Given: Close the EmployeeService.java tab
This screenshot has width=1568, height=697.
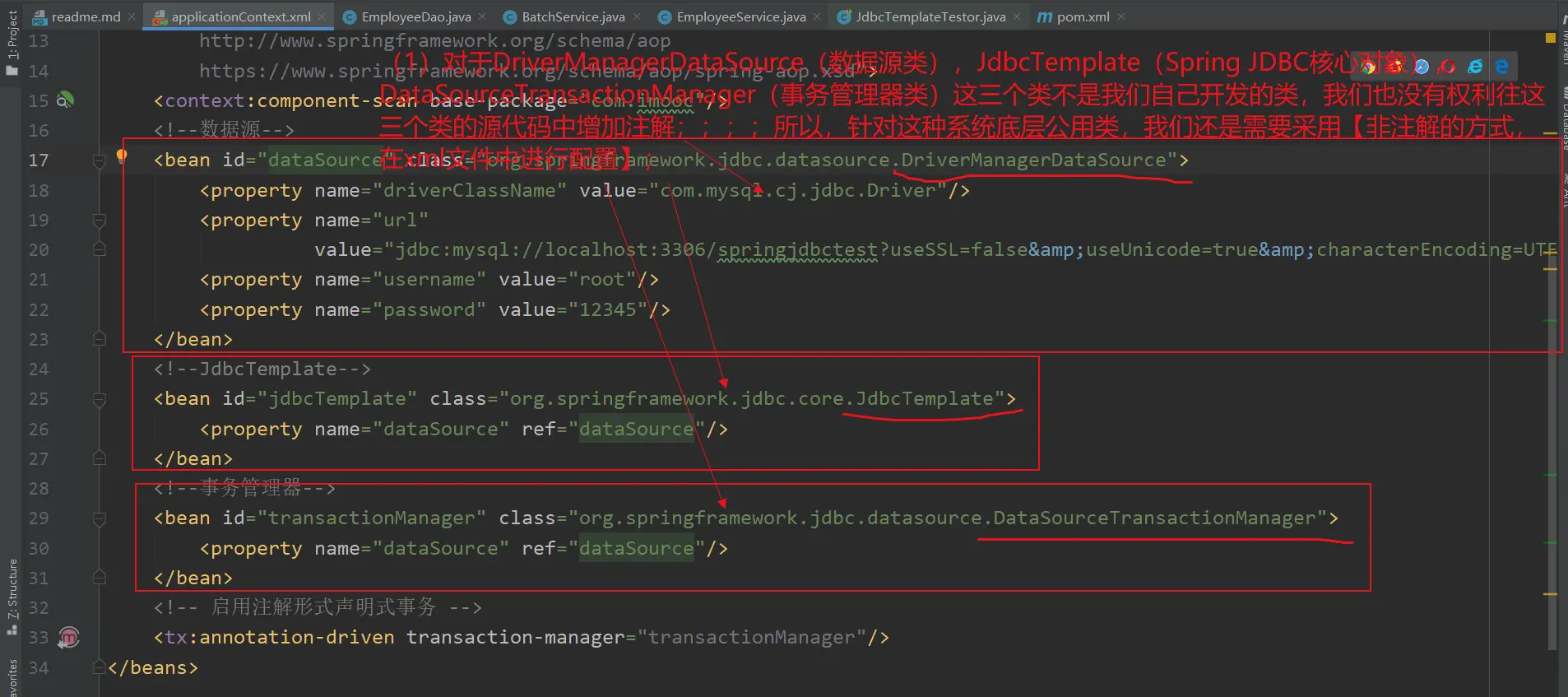Looking at the screenshot, I should [817, 16].
